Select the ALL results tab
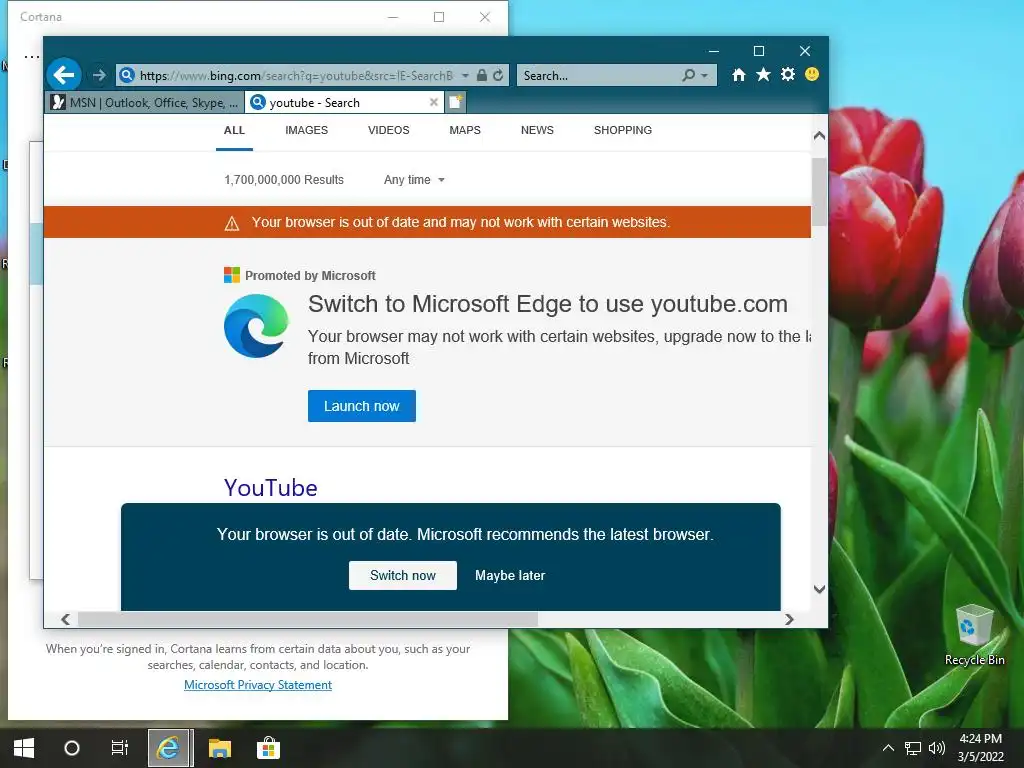This screenshot has width=1024, height=768. (234, 130)
